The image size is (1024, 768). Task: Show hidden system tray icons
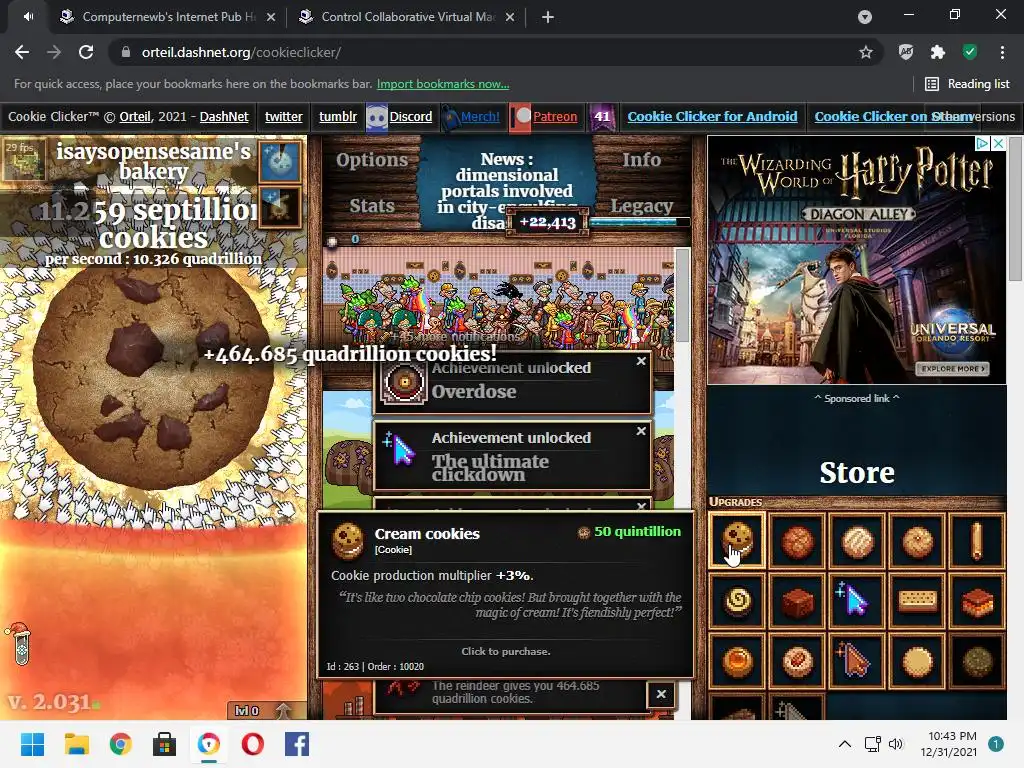click(x=844, y=744)
